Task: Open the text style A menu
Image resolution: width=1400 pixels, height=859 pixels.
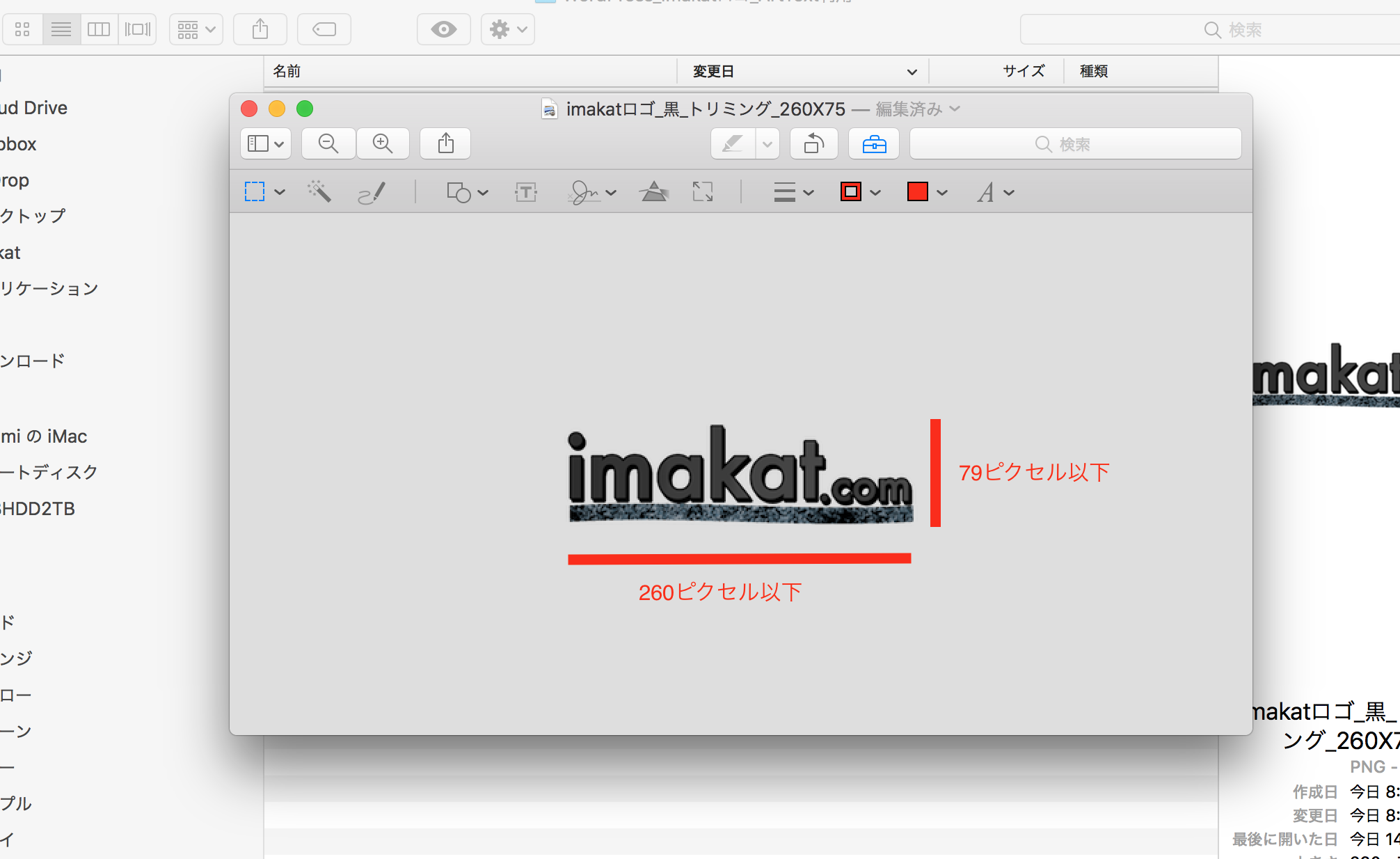Action: point(995,192)
